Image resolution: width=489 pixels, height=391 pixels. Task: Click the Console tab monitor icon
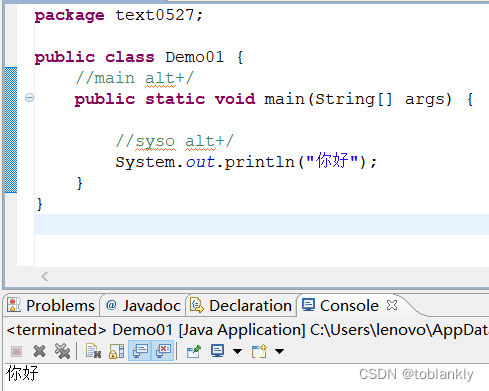[308, 305]
